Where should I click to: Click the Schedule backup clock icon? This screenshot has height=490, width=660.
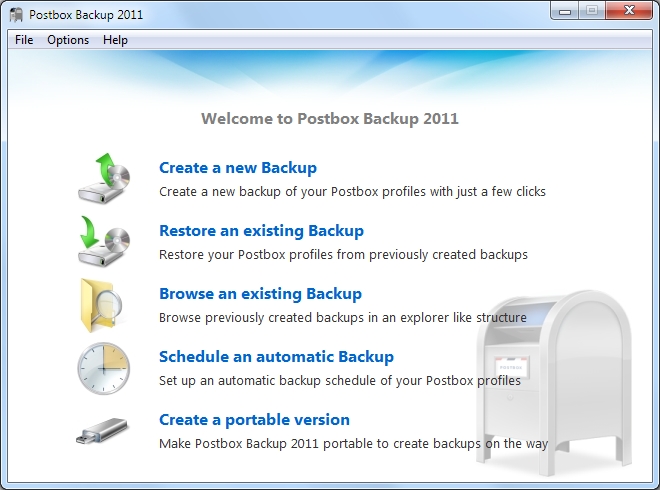[104, 368]
